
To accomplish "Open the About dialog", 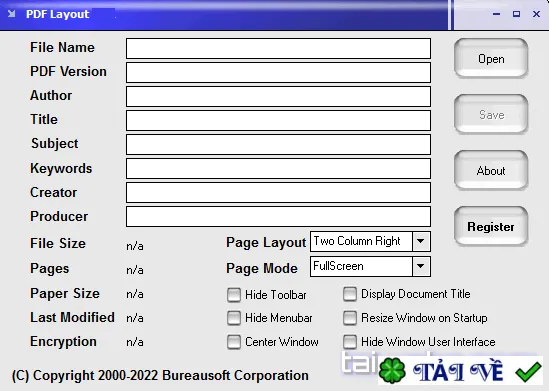I will click(491, 170).
